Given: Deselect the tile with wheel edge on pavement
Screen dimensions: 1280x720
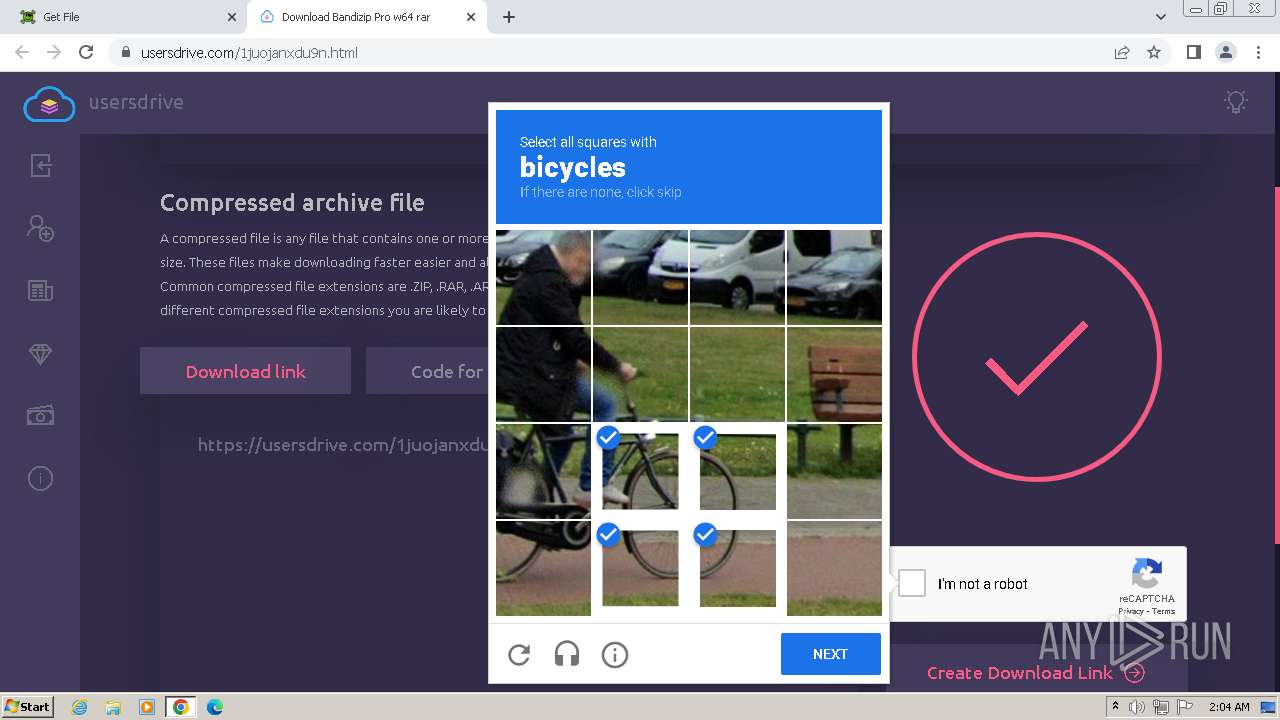Looking at the screenshot, I should pos(737,568).
